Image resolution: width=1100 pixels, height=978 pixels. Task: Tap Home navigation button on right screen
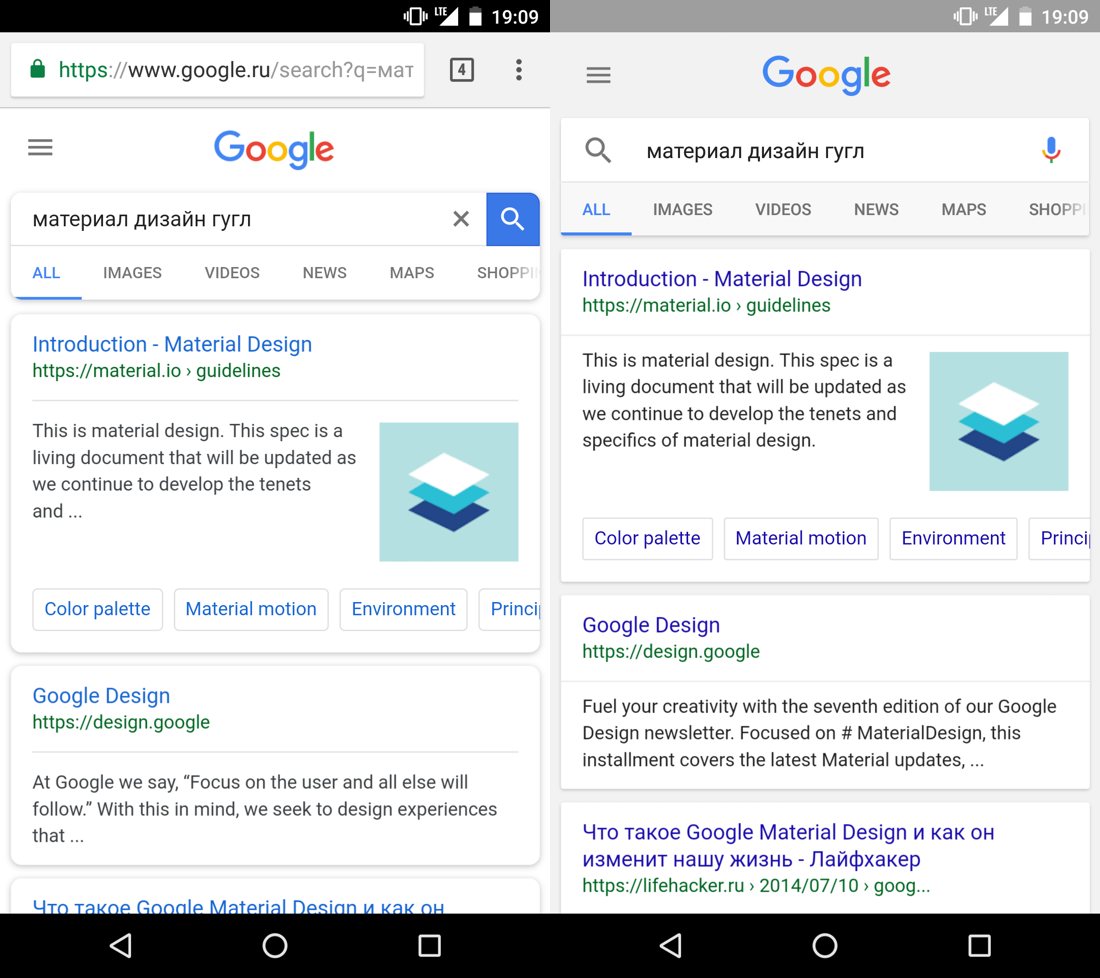pos(825,946)
